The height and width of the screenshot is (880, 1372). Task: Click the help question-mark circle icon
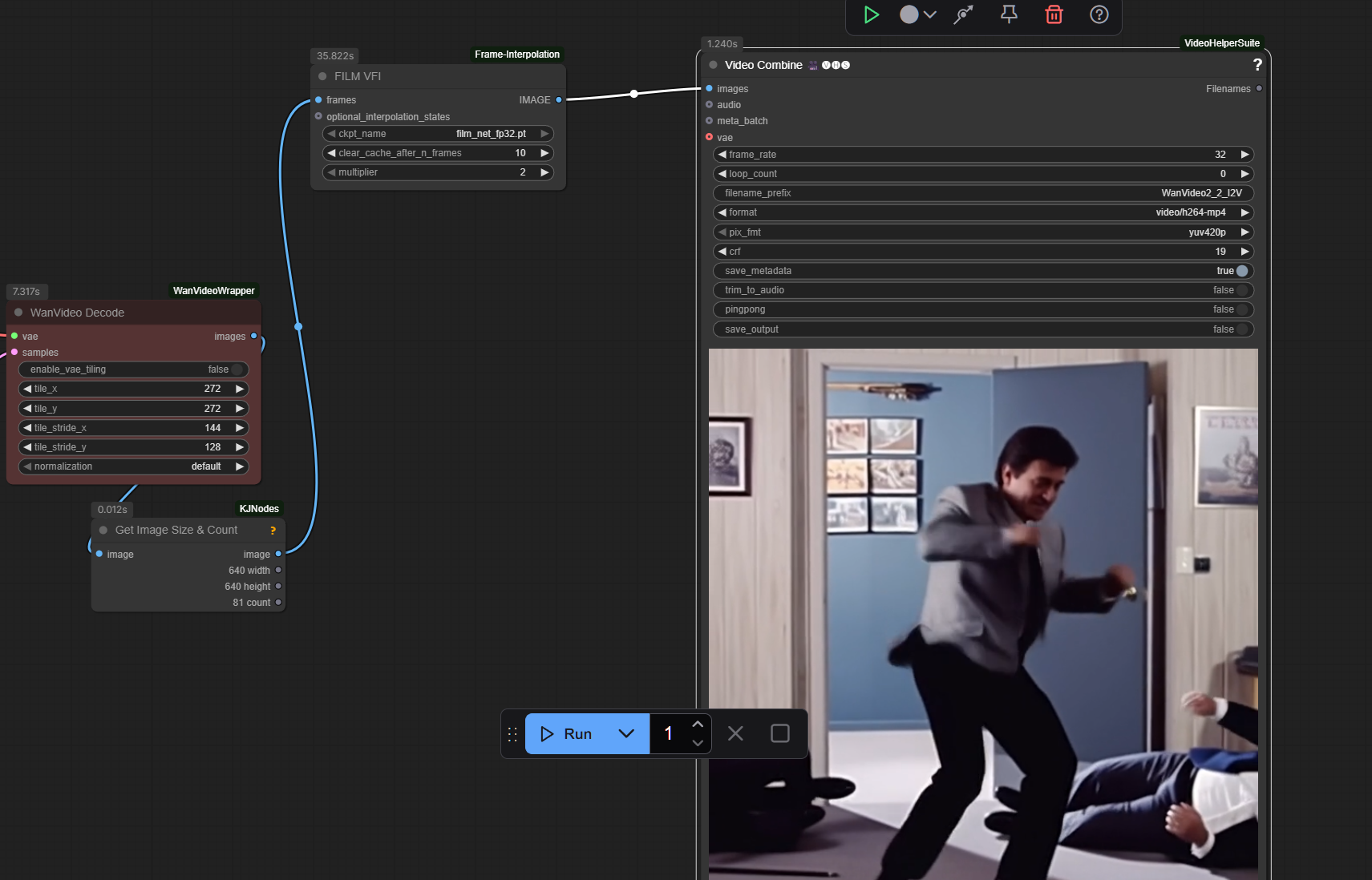point(1099,14)
